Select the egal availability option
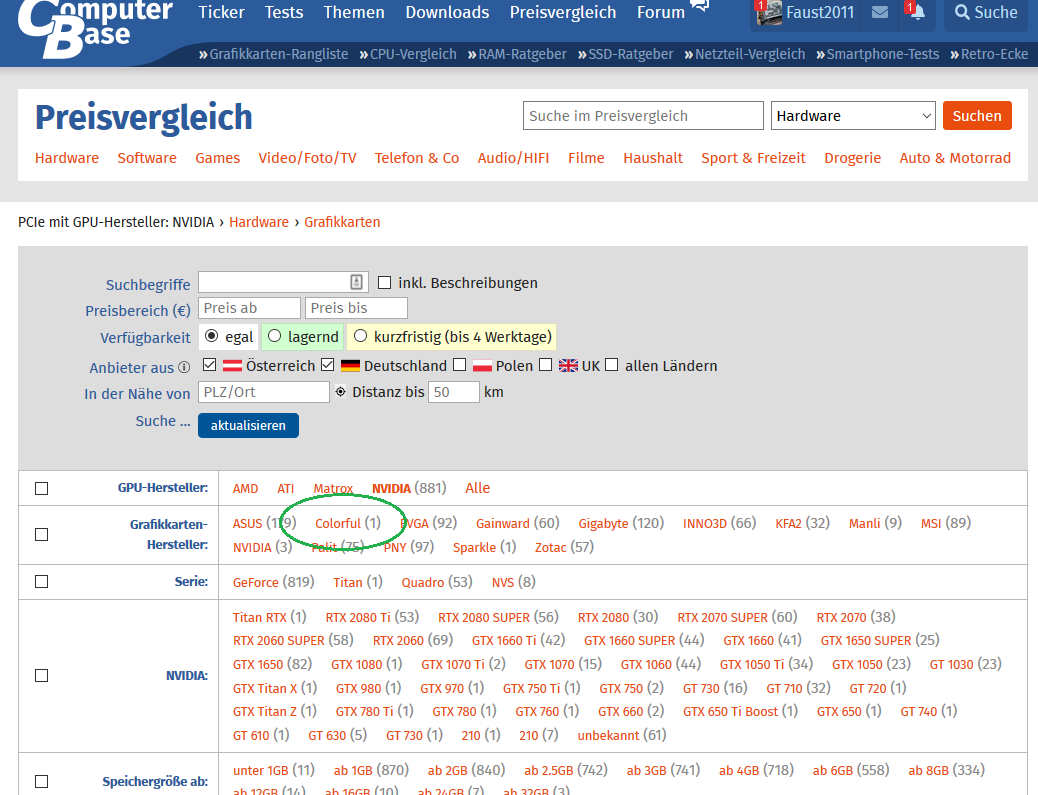The width and height of the screenshot is (1038, 795). [211, 336]
